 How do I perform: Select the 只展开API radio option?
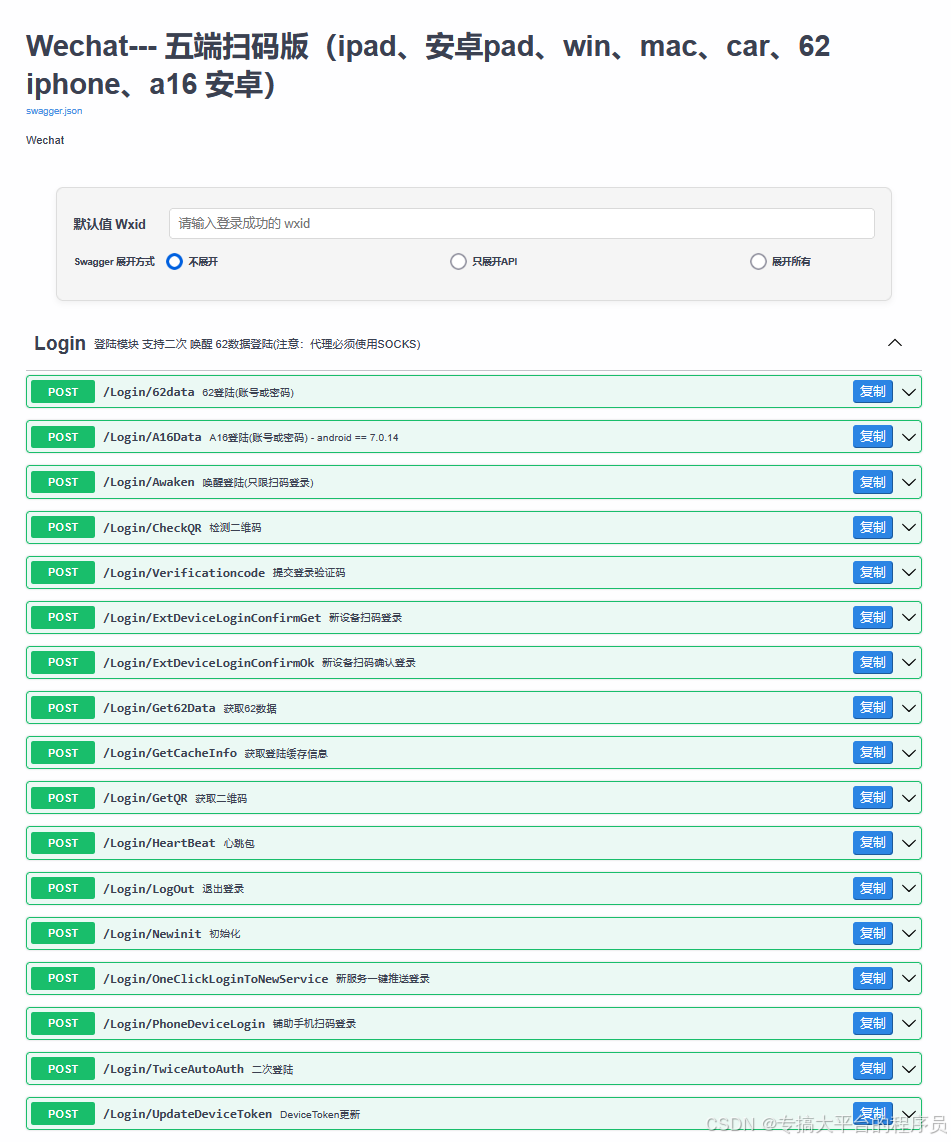coord(458,261)
